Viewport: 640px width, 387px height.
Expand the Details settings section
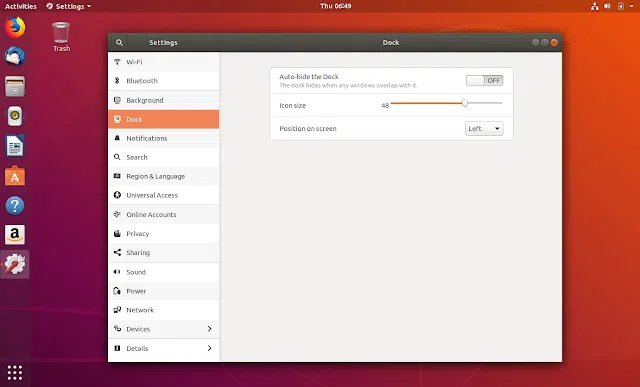pos(164,348)
